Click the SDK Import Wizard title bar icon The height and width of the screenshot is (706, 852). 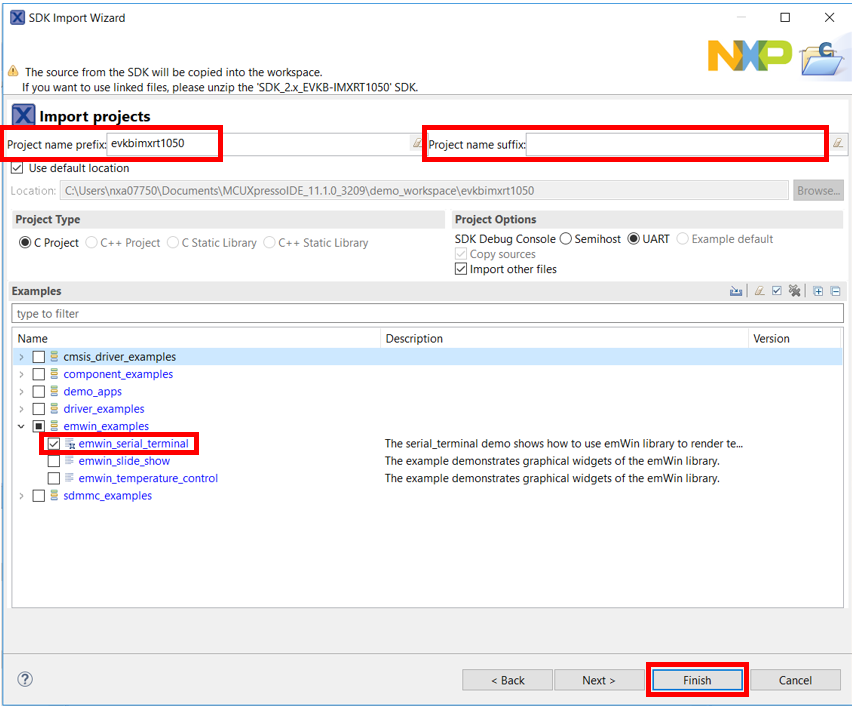17,17
